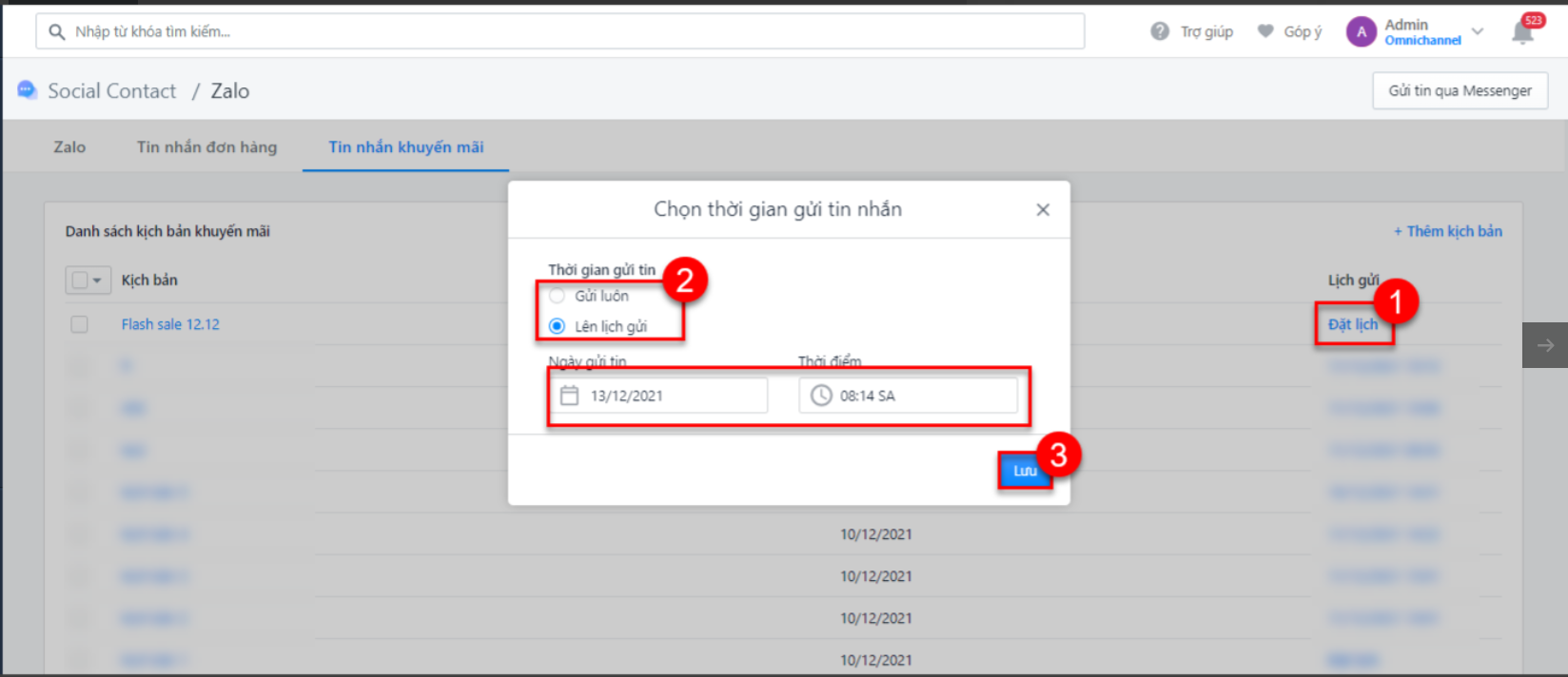Click the search magnifier icon
The height and width of the screenshot is (677, 1568).
[x=57, y=31]
